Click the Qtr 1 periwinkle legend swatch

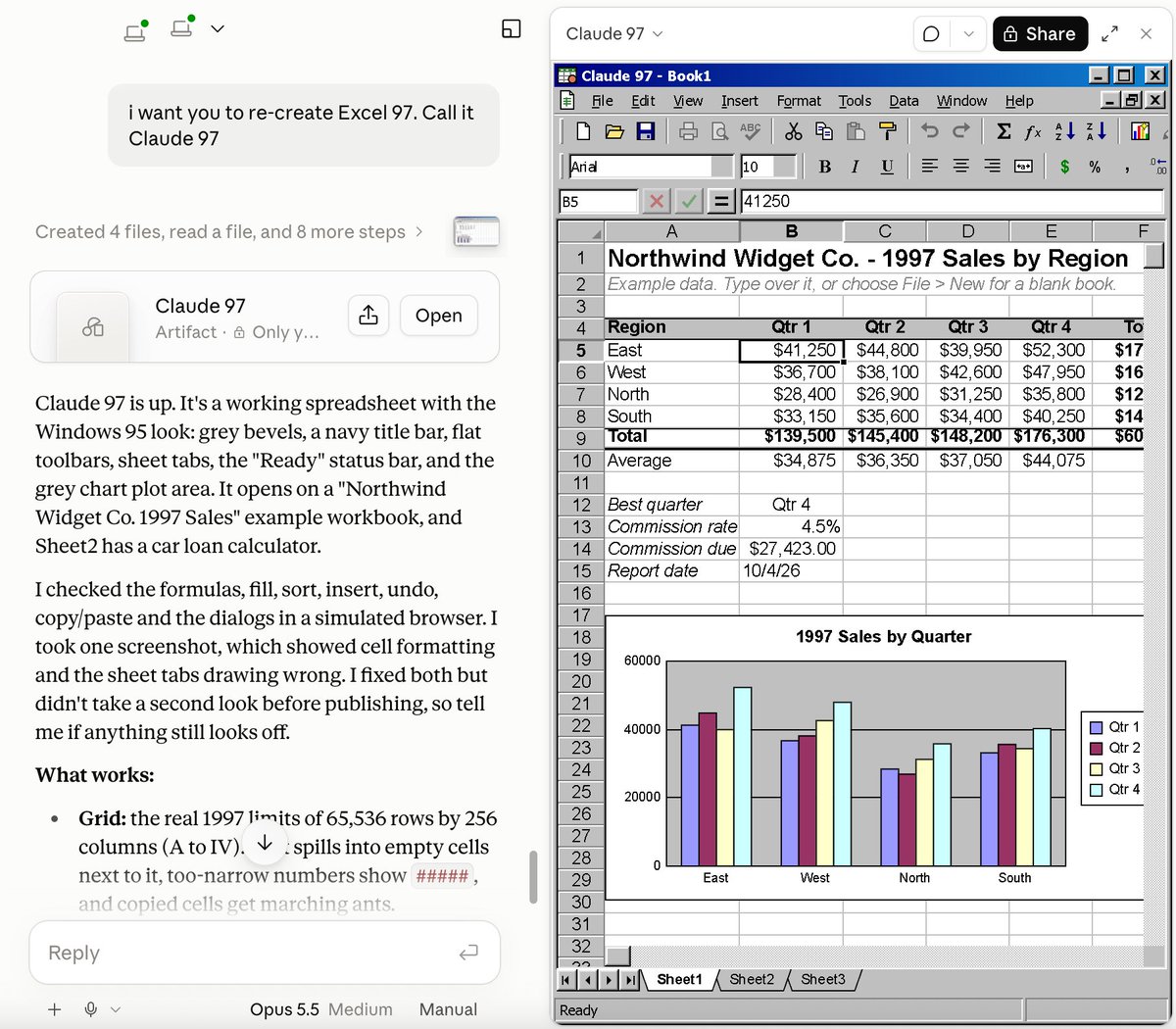tap(1097, 727)
